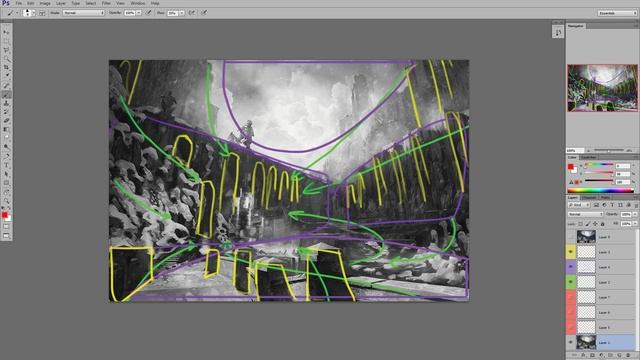This screenshot has width=640, height=360.
Task: Click the Navigator zoom slider
Action: [609, 150]
